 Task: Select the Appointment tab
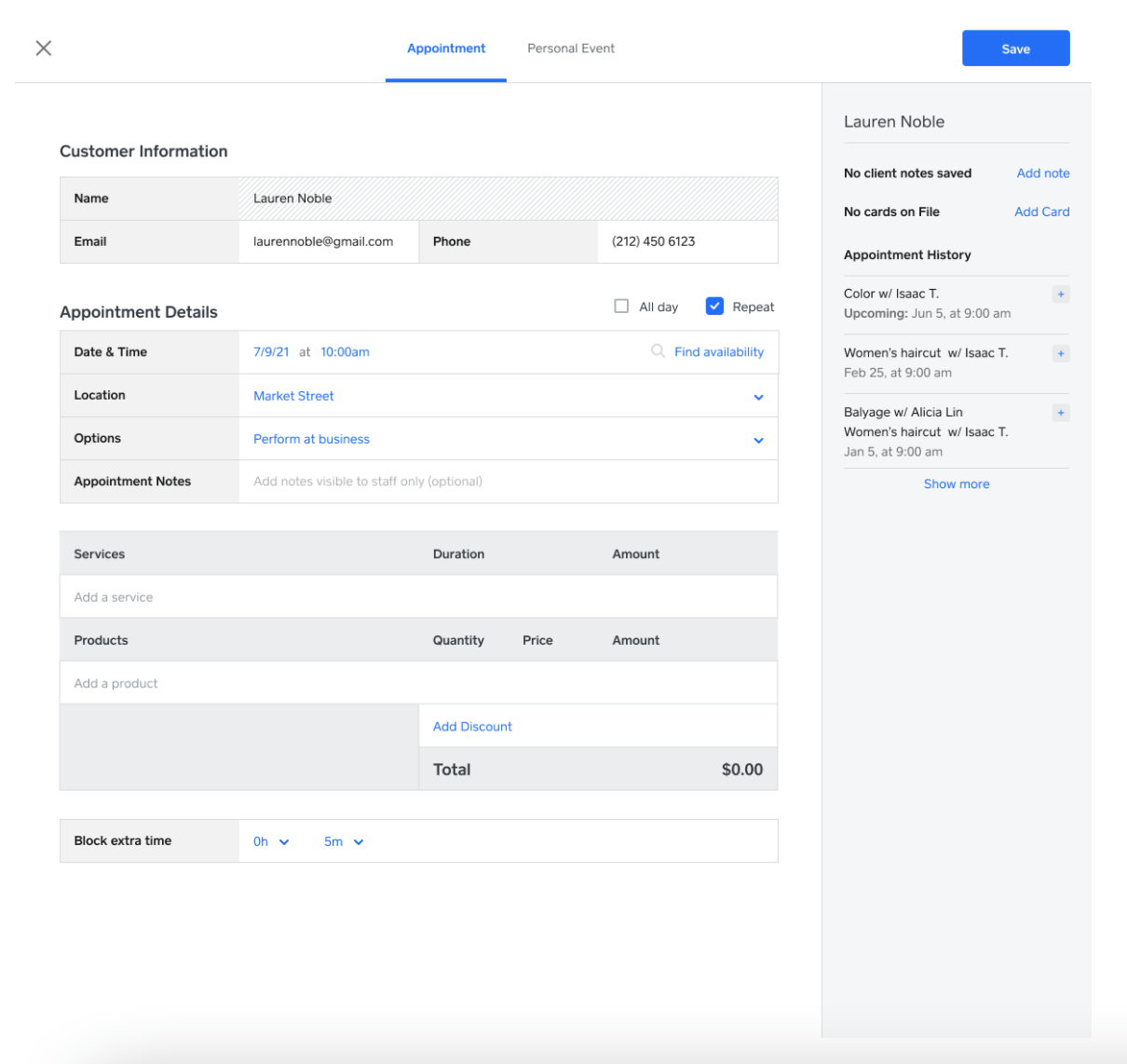(x=446, y=48)
